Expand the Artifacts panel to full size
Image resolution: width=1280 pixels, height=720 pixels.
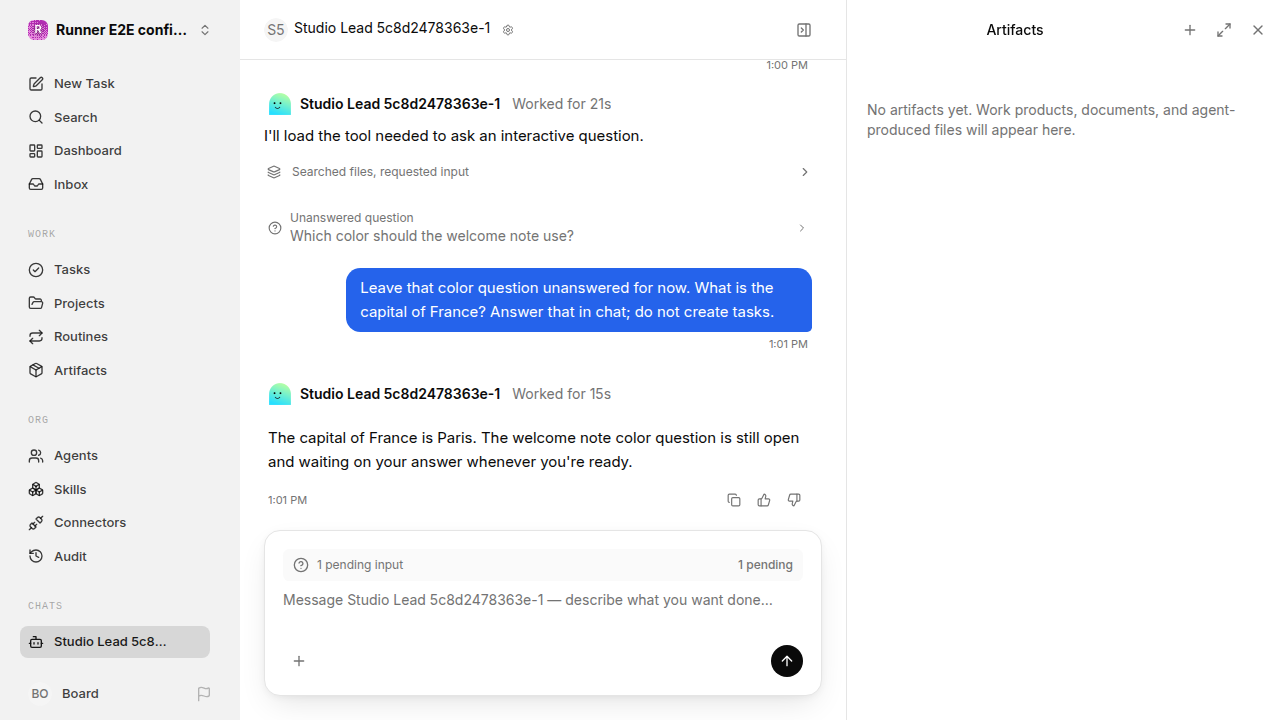click(x=1224, y=30)
